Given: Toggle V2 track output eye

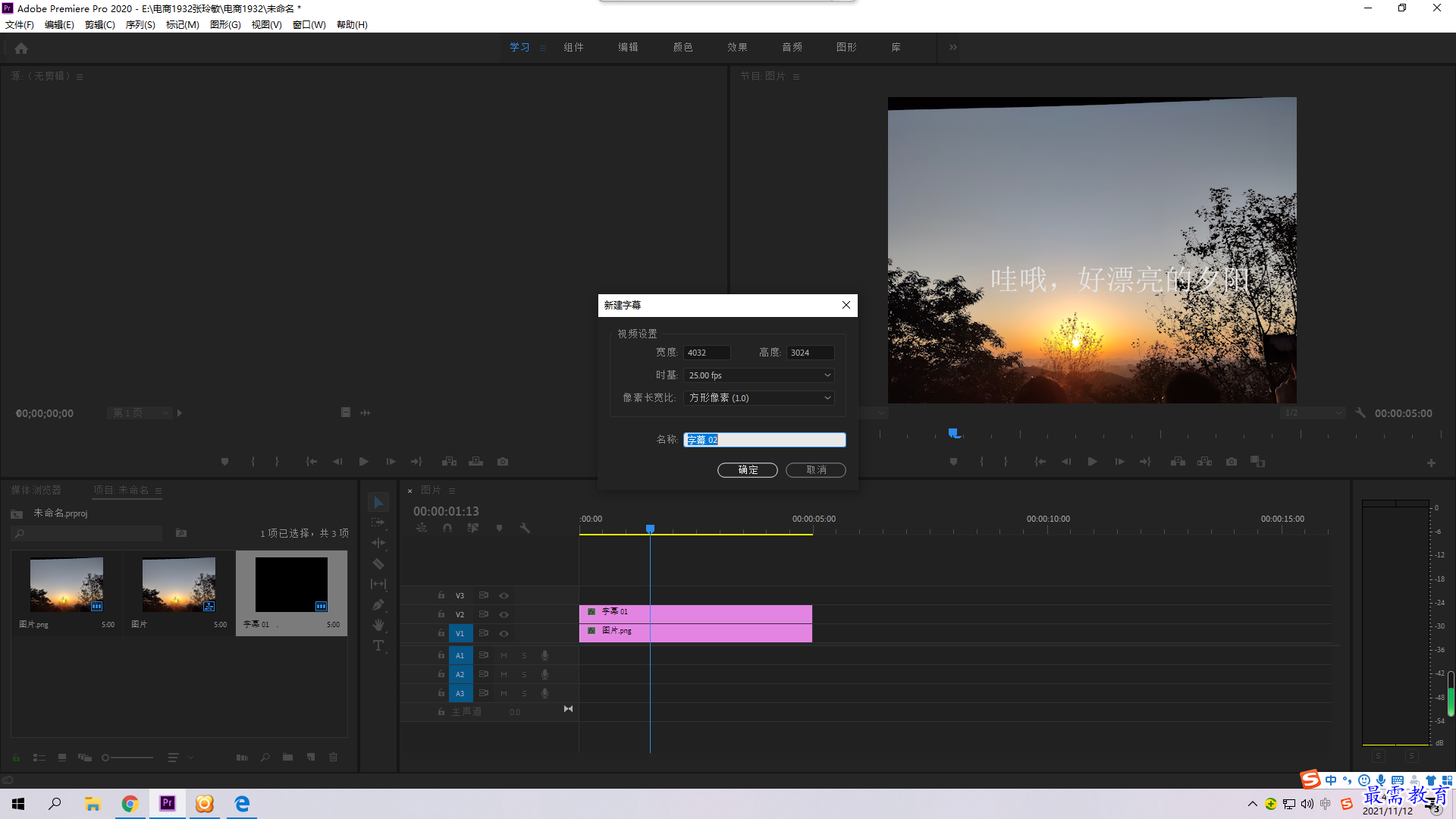Looking at the screenshot, I should click(504, 615).
